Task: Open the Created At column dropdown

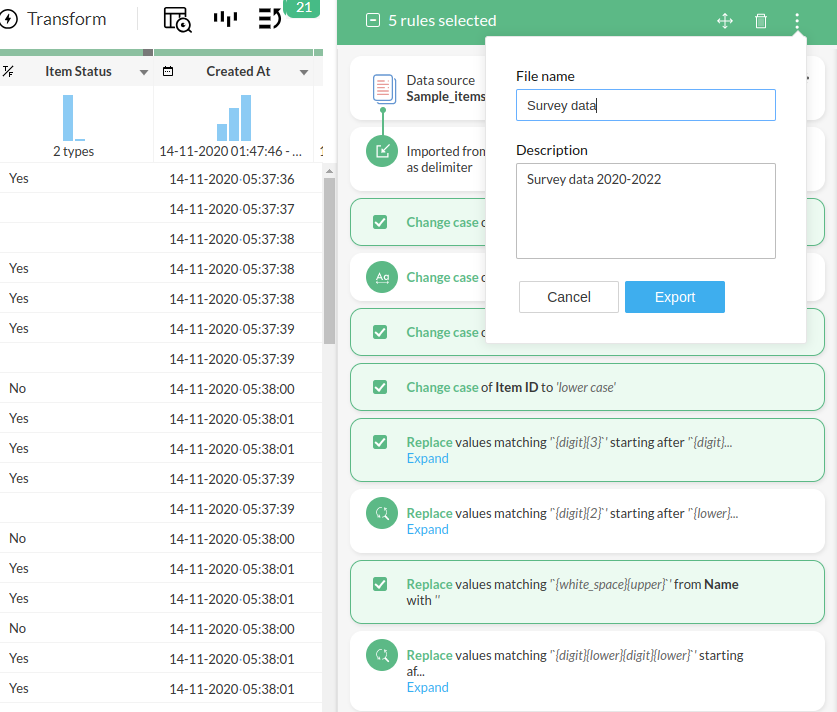Action: (x=304, y=72)
